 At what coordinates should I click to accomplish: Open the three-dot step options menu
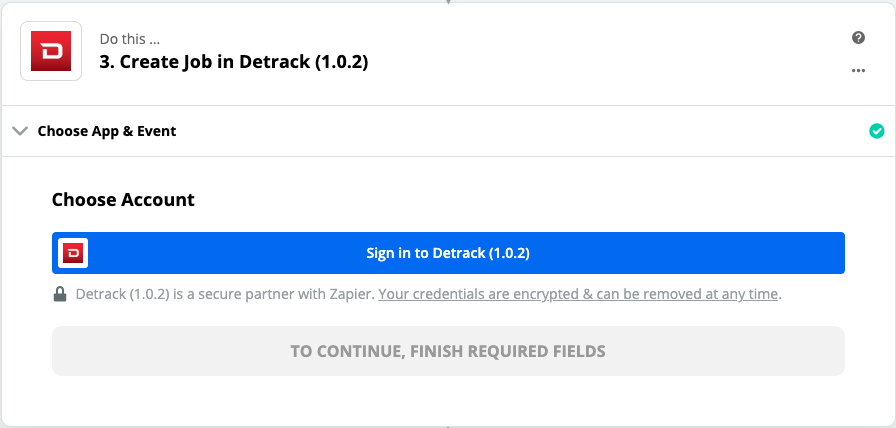point(858,70)
